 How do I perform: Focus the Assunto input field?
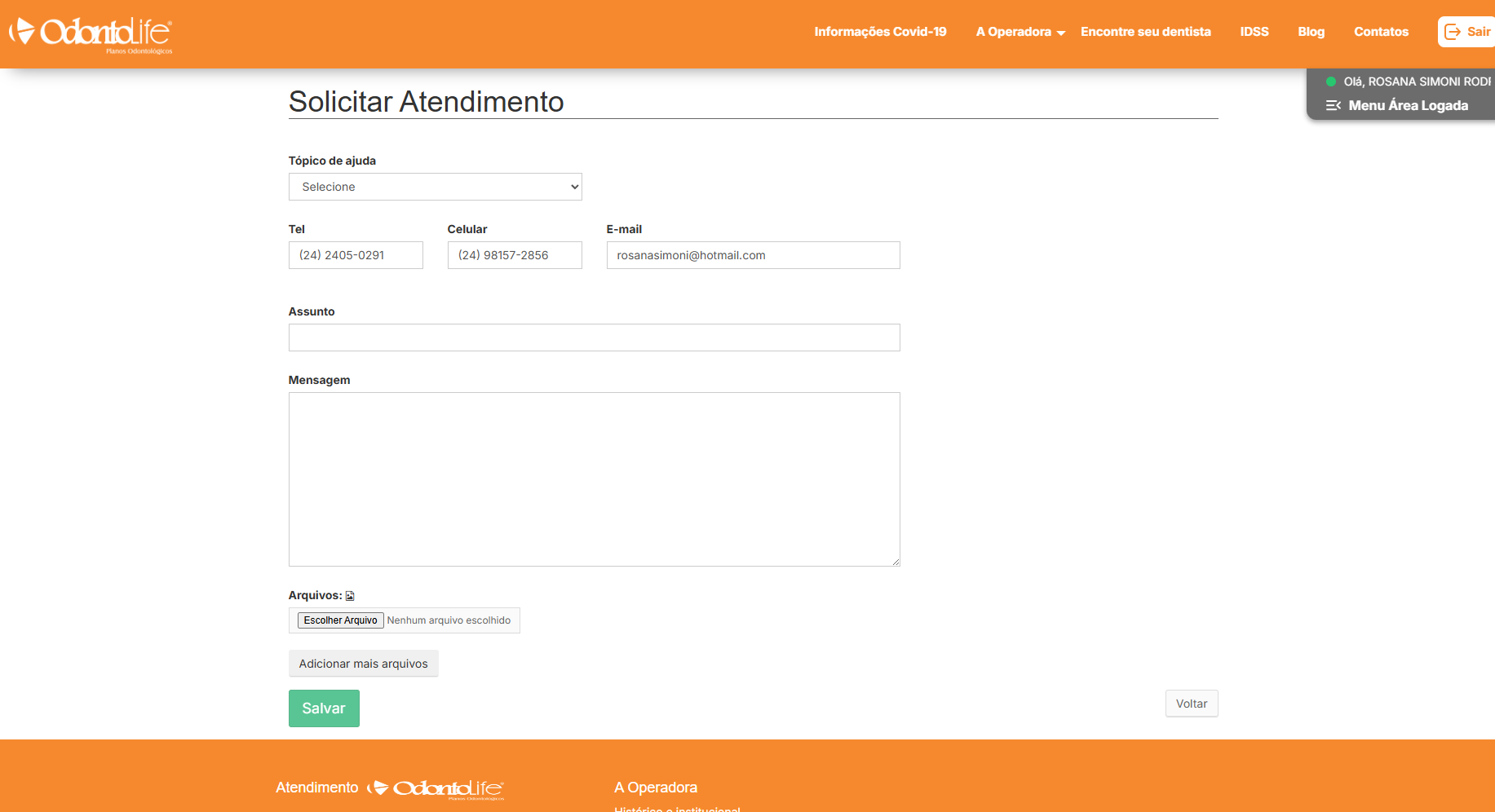coord(594,338)
